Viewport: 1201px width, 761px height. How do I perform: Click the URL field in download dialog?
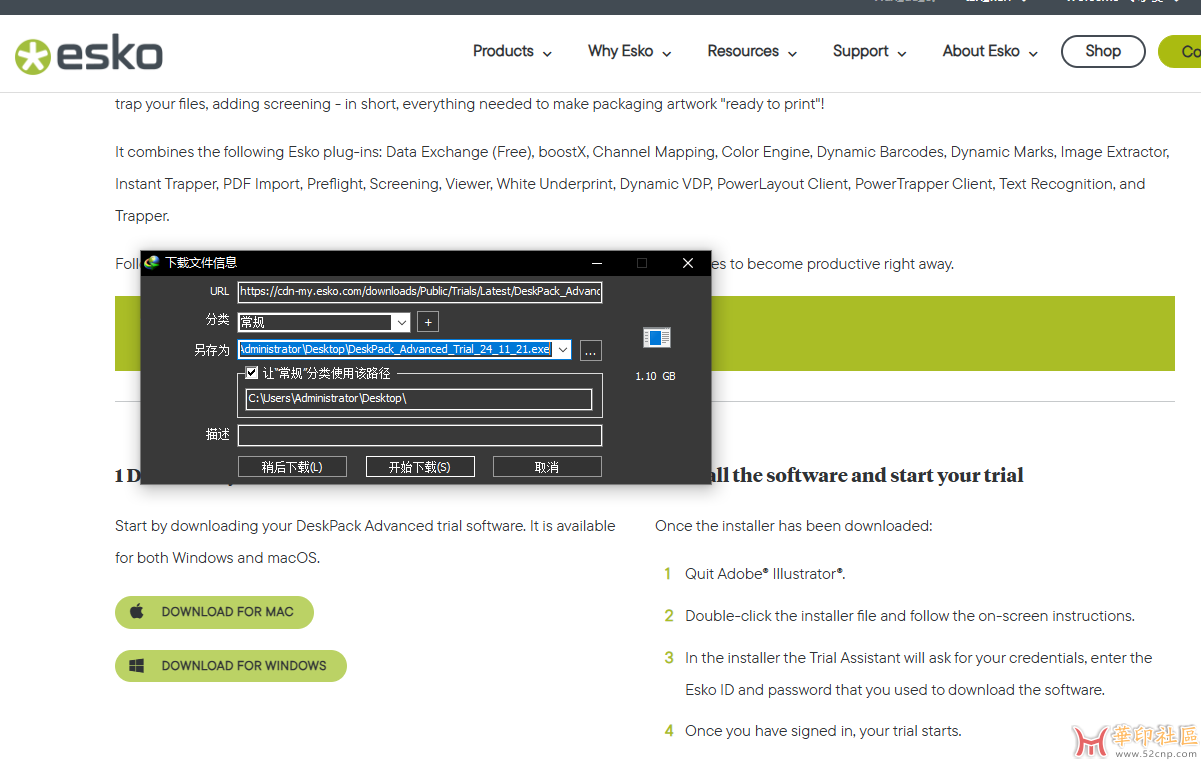[420, 291]
